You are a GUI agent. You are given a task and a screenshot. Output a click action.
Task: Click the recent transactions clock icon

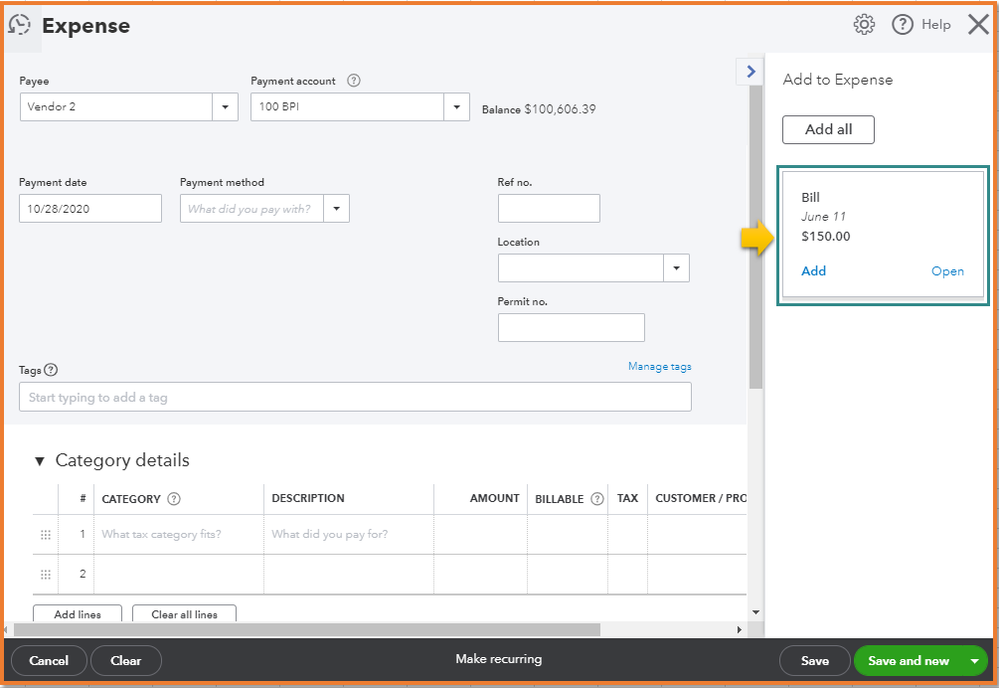click(19, 25)
